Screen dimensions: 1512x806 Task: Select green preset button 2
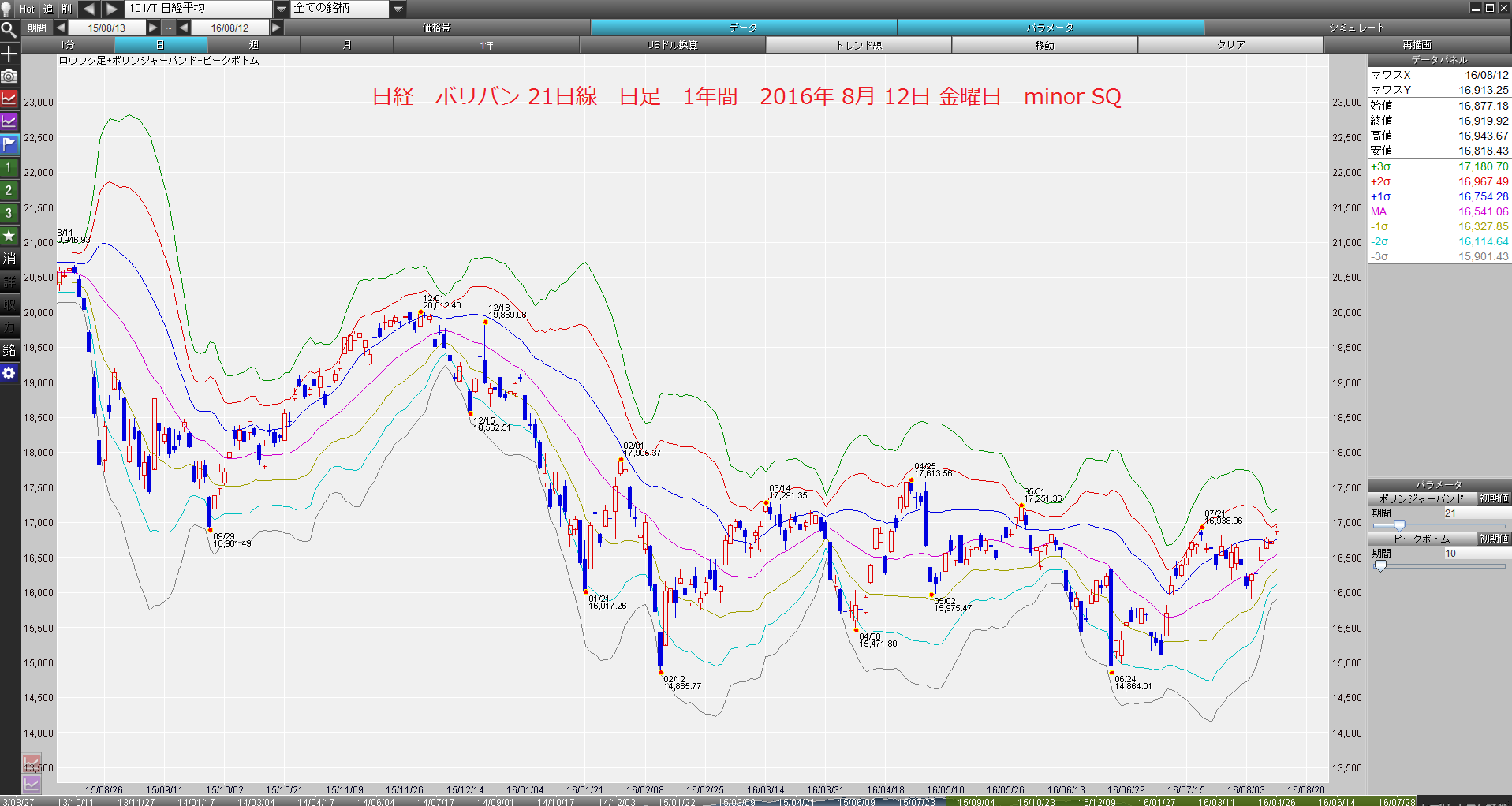(9, 190)
